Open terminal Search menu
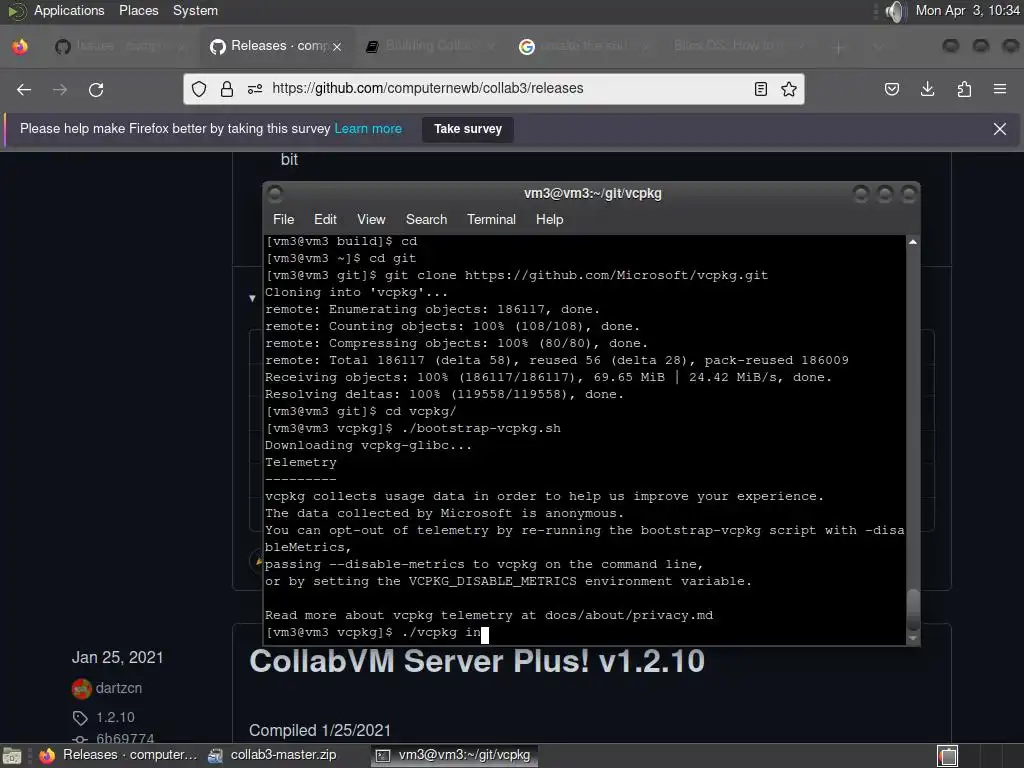The image size is (1024, 768). pos(426,219)
